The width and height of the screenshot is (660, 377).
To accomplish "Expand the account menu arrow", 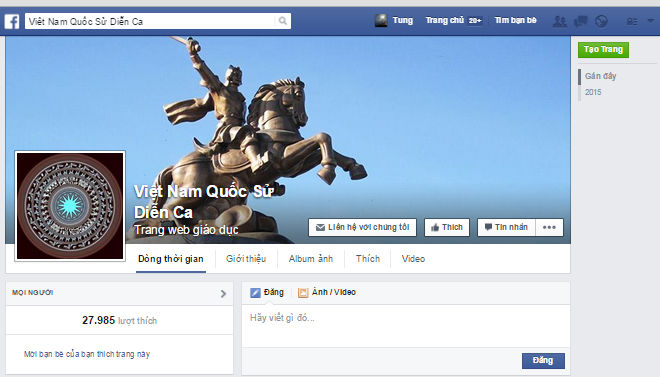I will point(650,21).
